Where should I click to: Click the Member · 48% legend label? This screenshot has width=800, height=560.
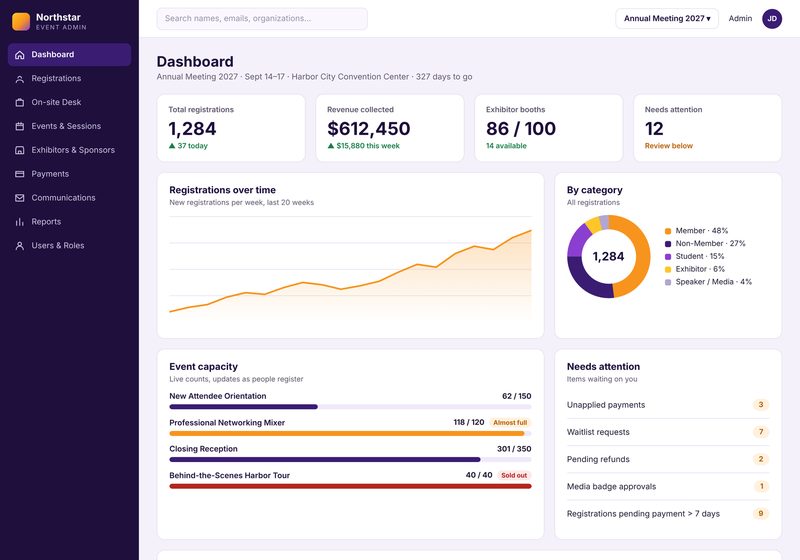pyautogui.click(x=702, y=231)
